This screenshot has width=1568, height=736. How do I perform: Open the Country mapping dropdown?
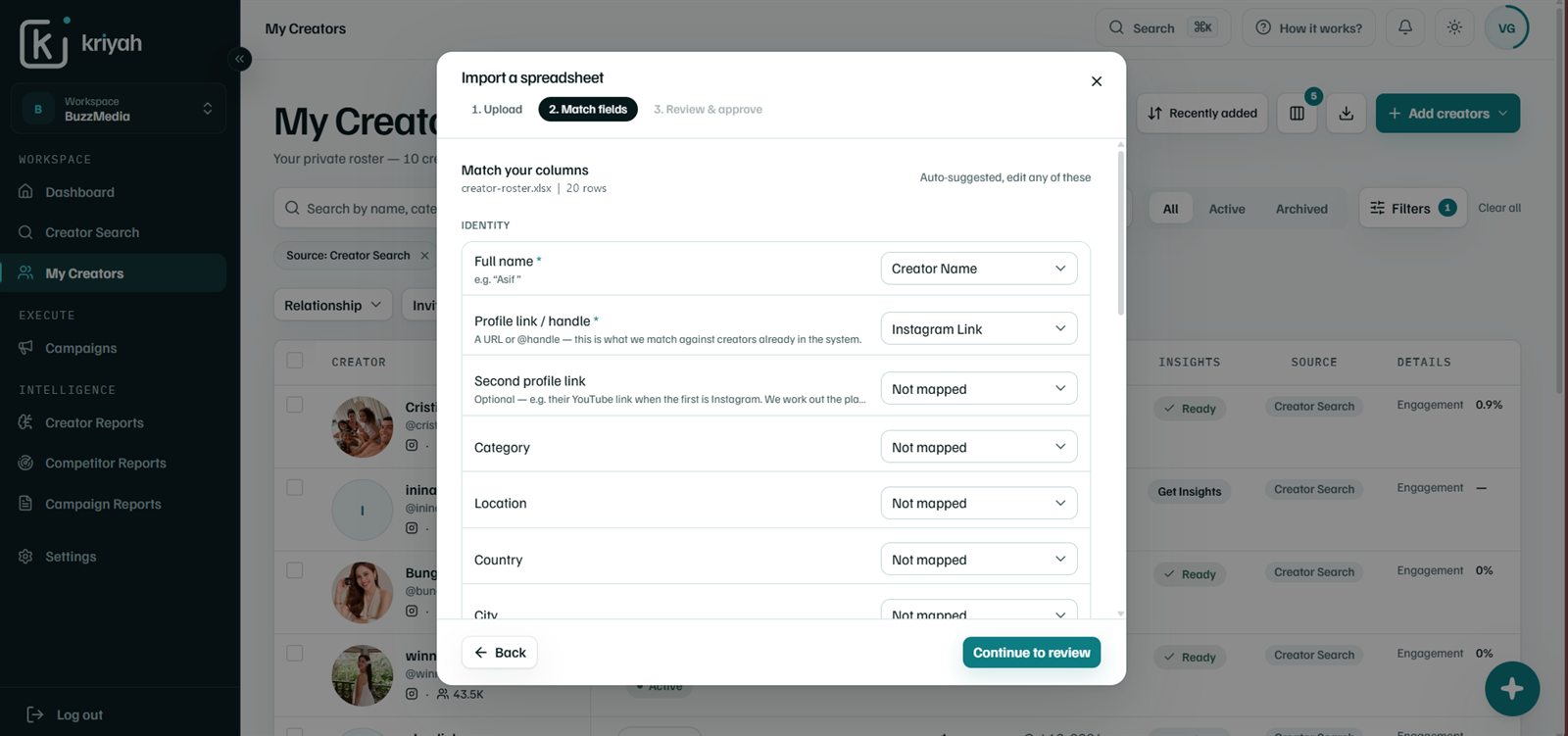979,559
